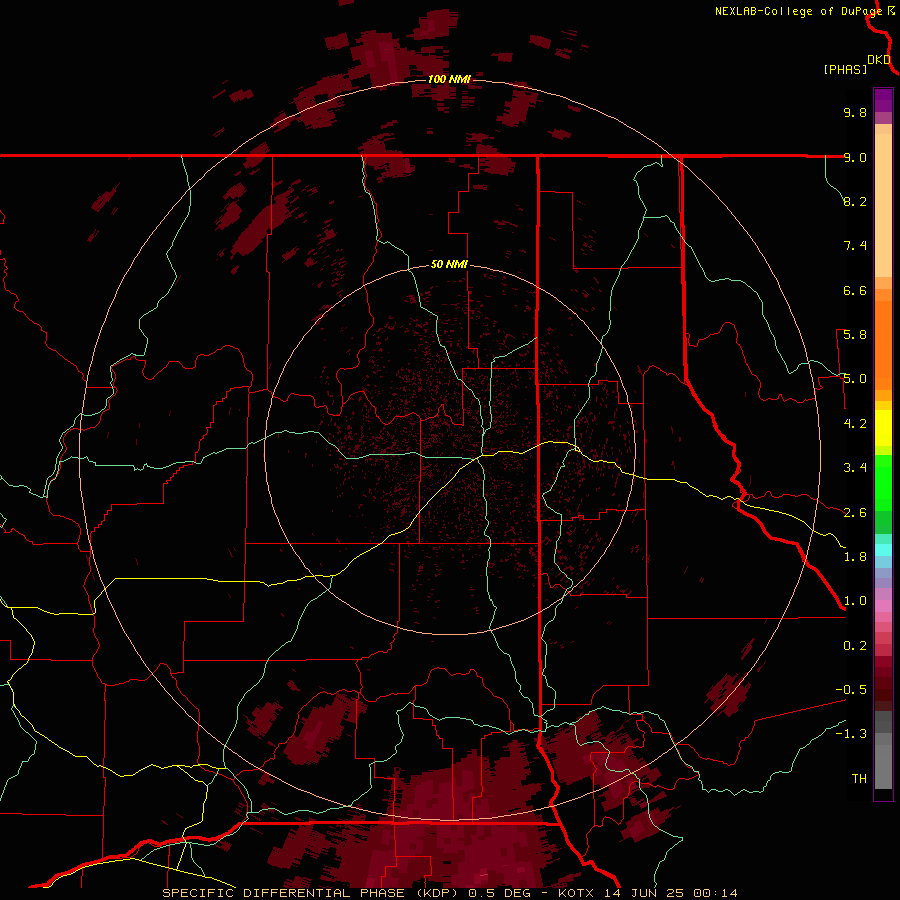Viewport: 900px width, 900px height.
Task: Click the -0.5 legend value
Action: 851,690
